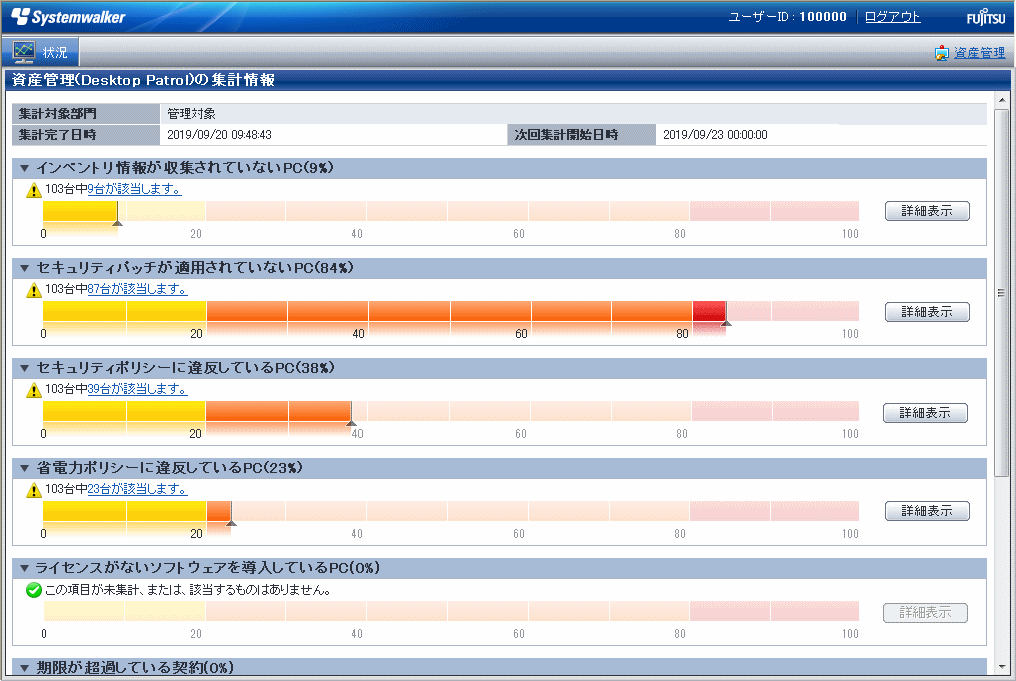Click the warning icon in power-saving policy section

[34, 490]
